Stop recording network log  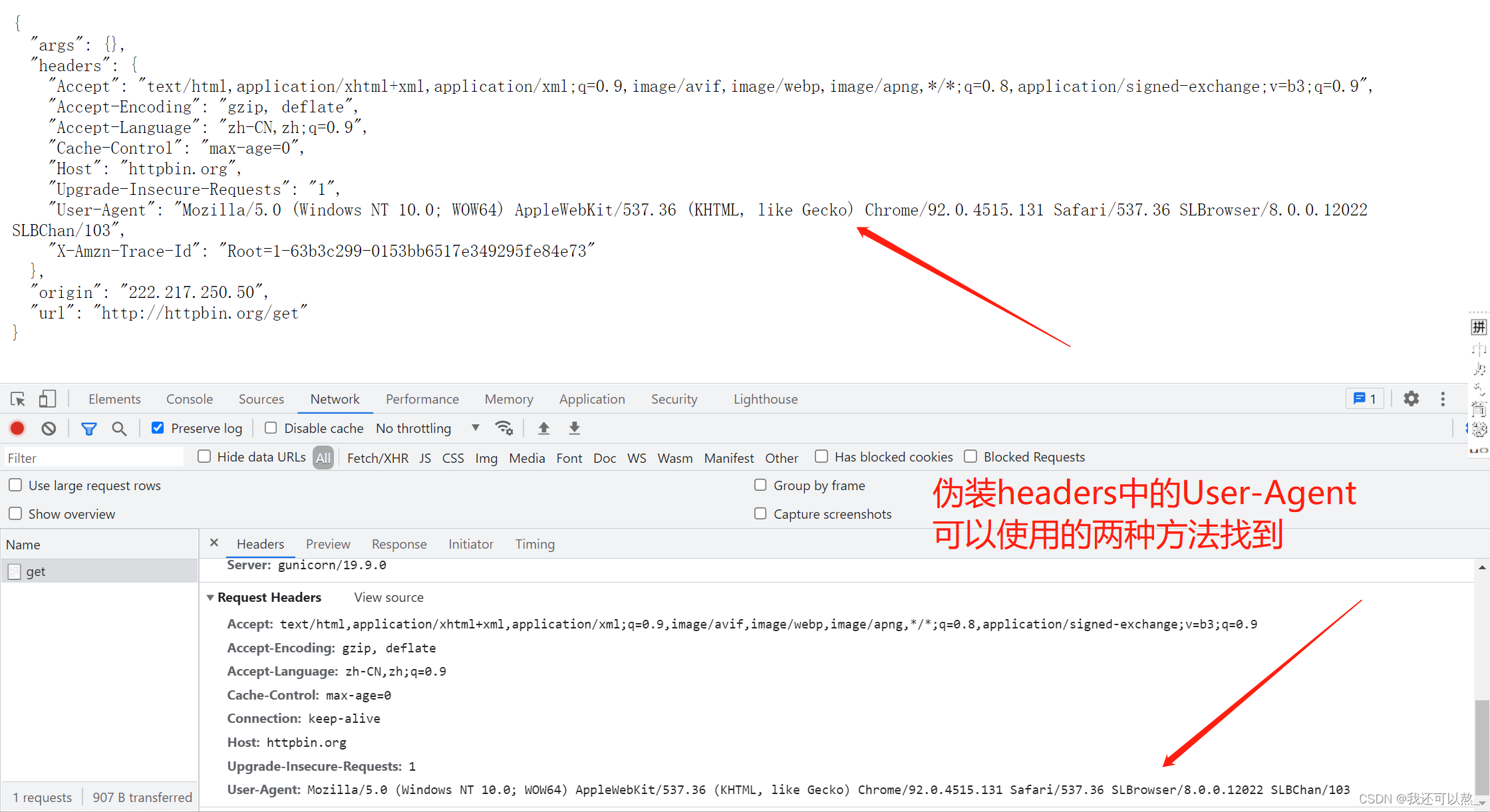coord(17,428)
